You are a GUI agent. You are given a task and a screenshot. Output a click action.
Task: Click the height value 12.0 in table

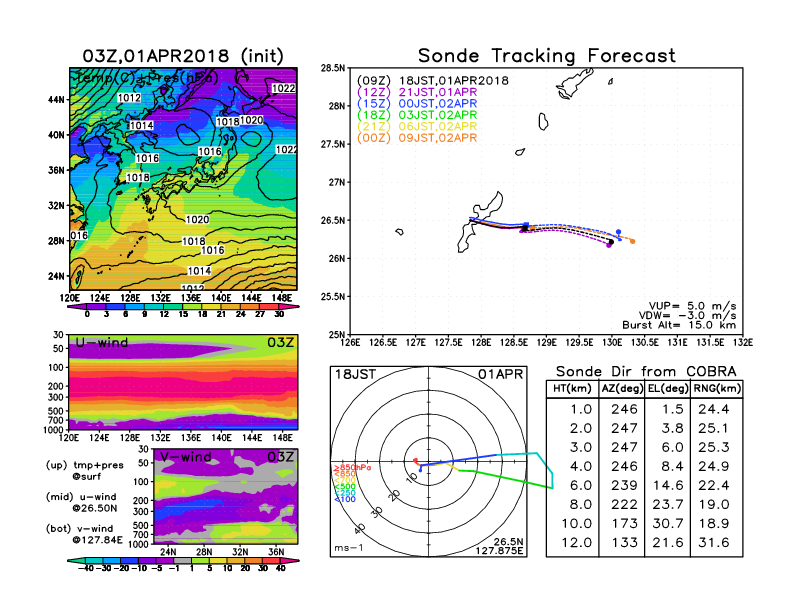point(576,542)
